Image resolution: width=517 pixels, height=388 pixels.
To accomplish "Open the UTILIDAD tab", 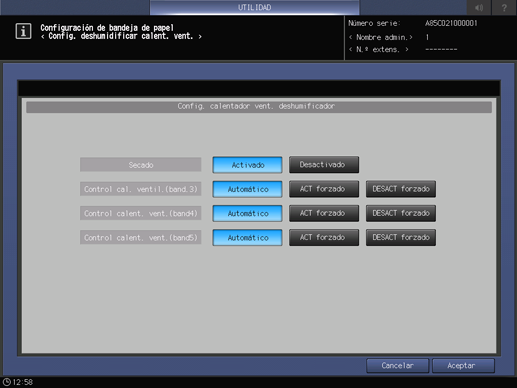I will coord(254,7).
